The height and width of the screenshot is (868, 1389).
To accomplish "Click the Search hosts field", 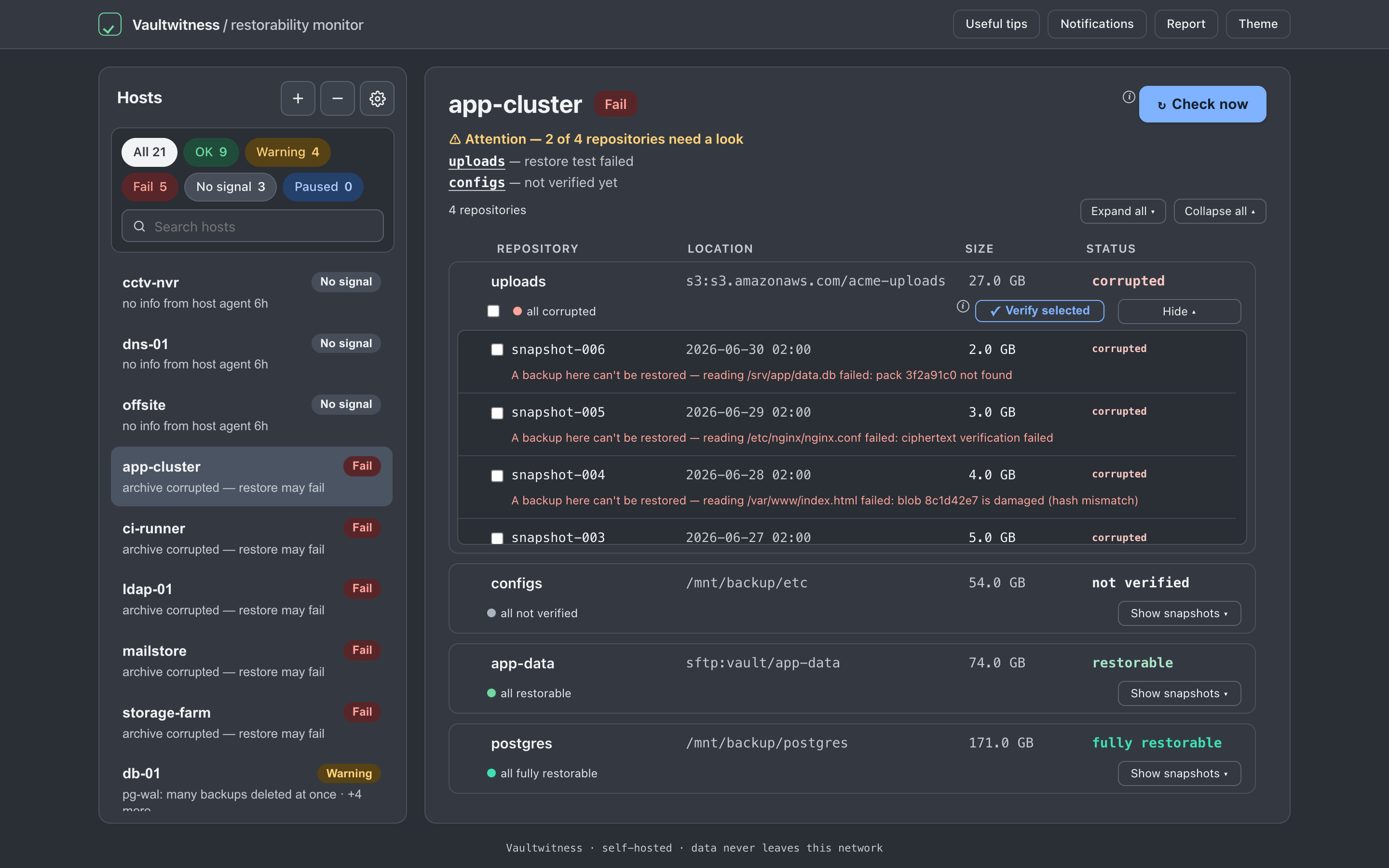I will click(x=253, y=226).
